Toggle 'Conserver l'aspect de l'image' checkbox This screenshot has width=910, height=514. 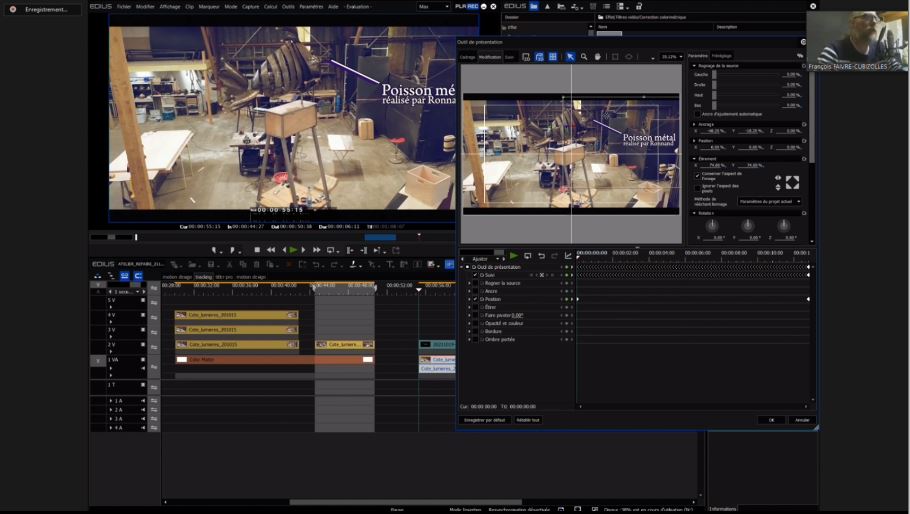click(x=697, y=175)
